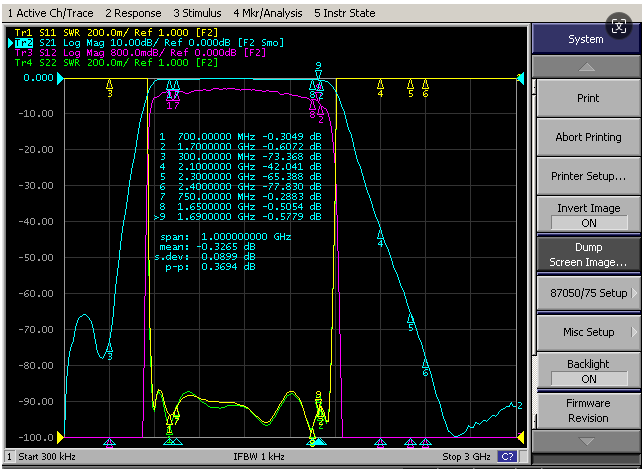Screen dimensions: 644x469
Task: Open Firmware Revision info
Action: coord(588,410)
